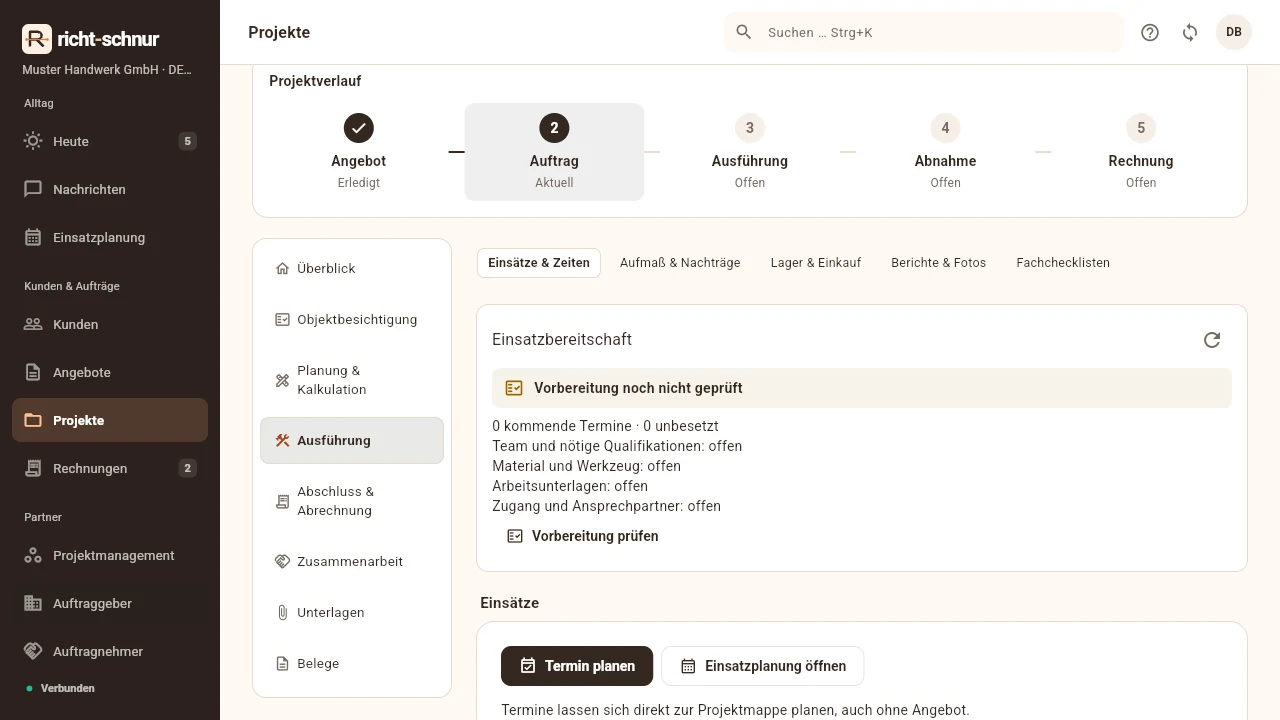Select the Auftrag step in Projektverlauf
This screenshot has width=1280, height=720.
tap(554, 152)
